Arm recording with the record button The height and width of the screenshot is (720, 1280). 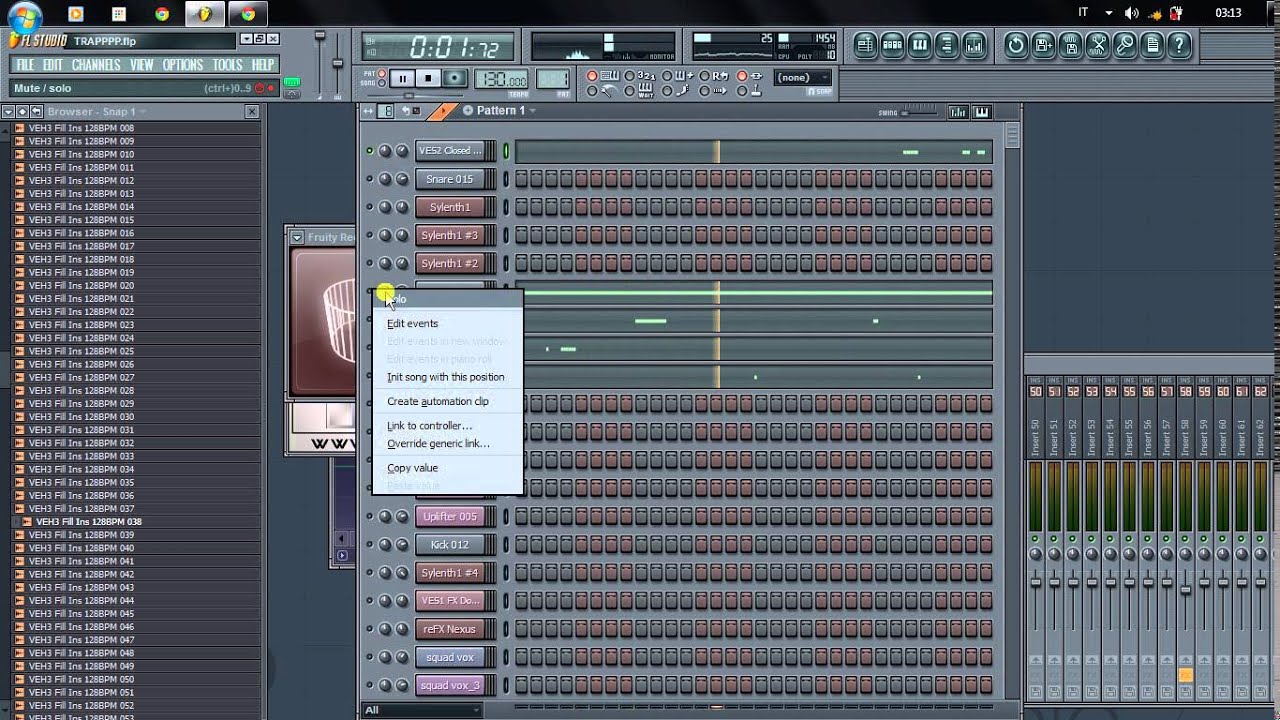coord(455,78)
